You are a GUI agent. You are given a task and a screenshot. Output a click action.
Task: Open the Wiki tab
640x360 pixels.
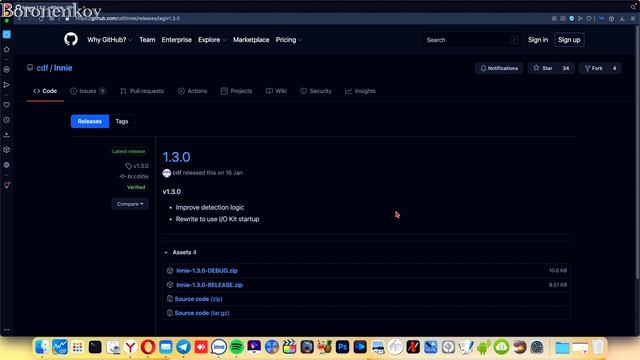pyautogui.click(x=276, y=91)
